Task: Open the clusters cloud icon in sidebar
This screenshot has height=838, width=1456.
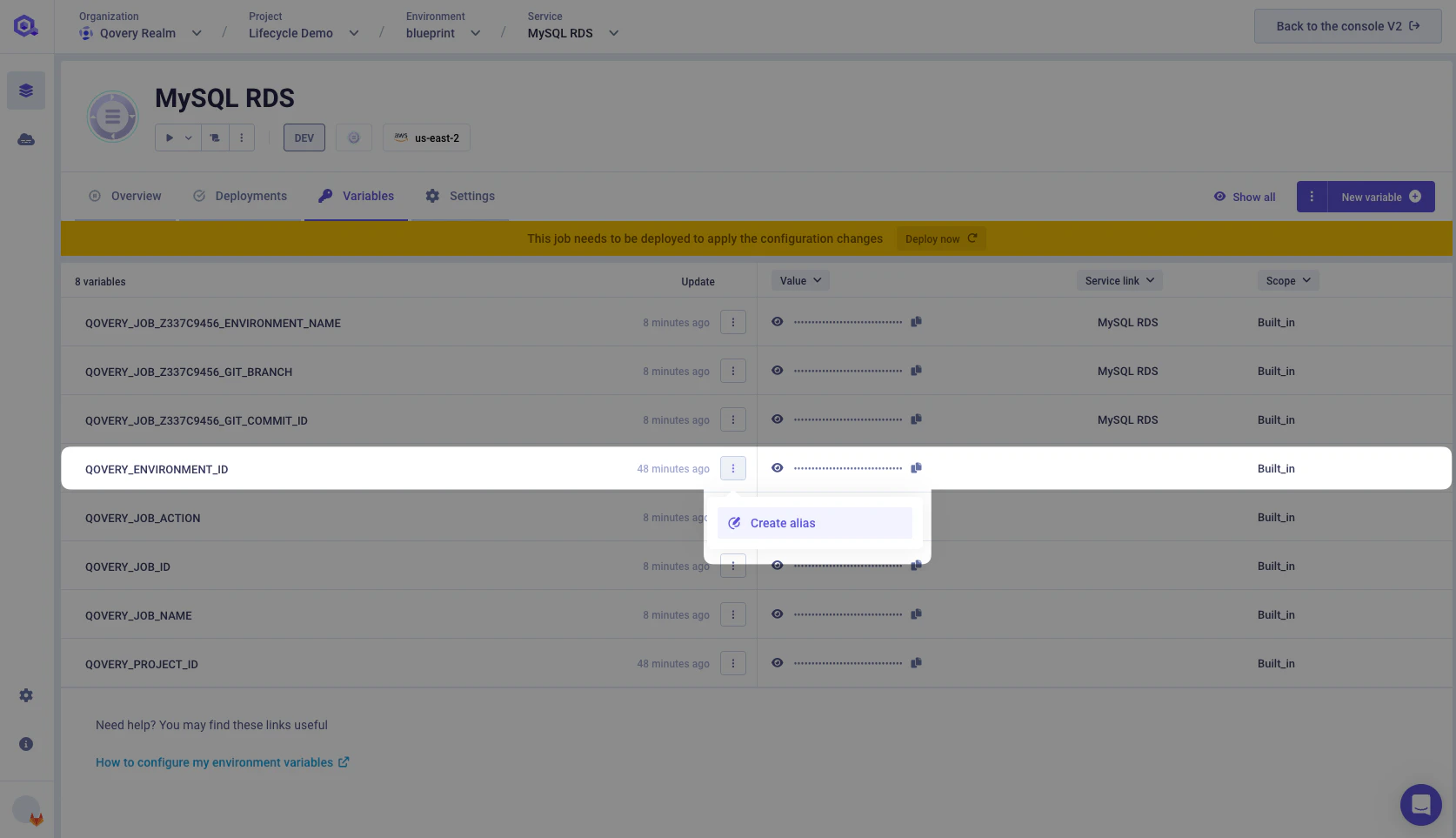Action: coord(26,139)
